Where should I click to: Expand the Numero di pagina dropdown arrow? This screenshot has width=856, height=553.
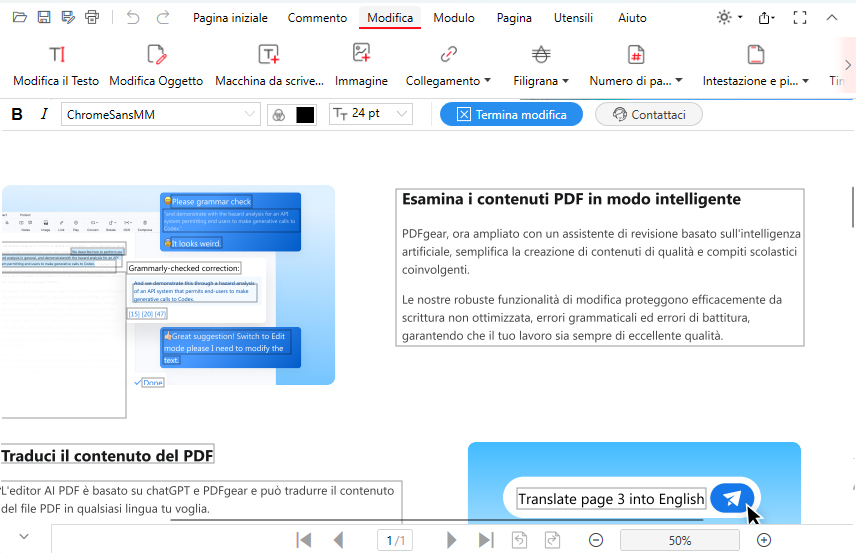(679, 80)
